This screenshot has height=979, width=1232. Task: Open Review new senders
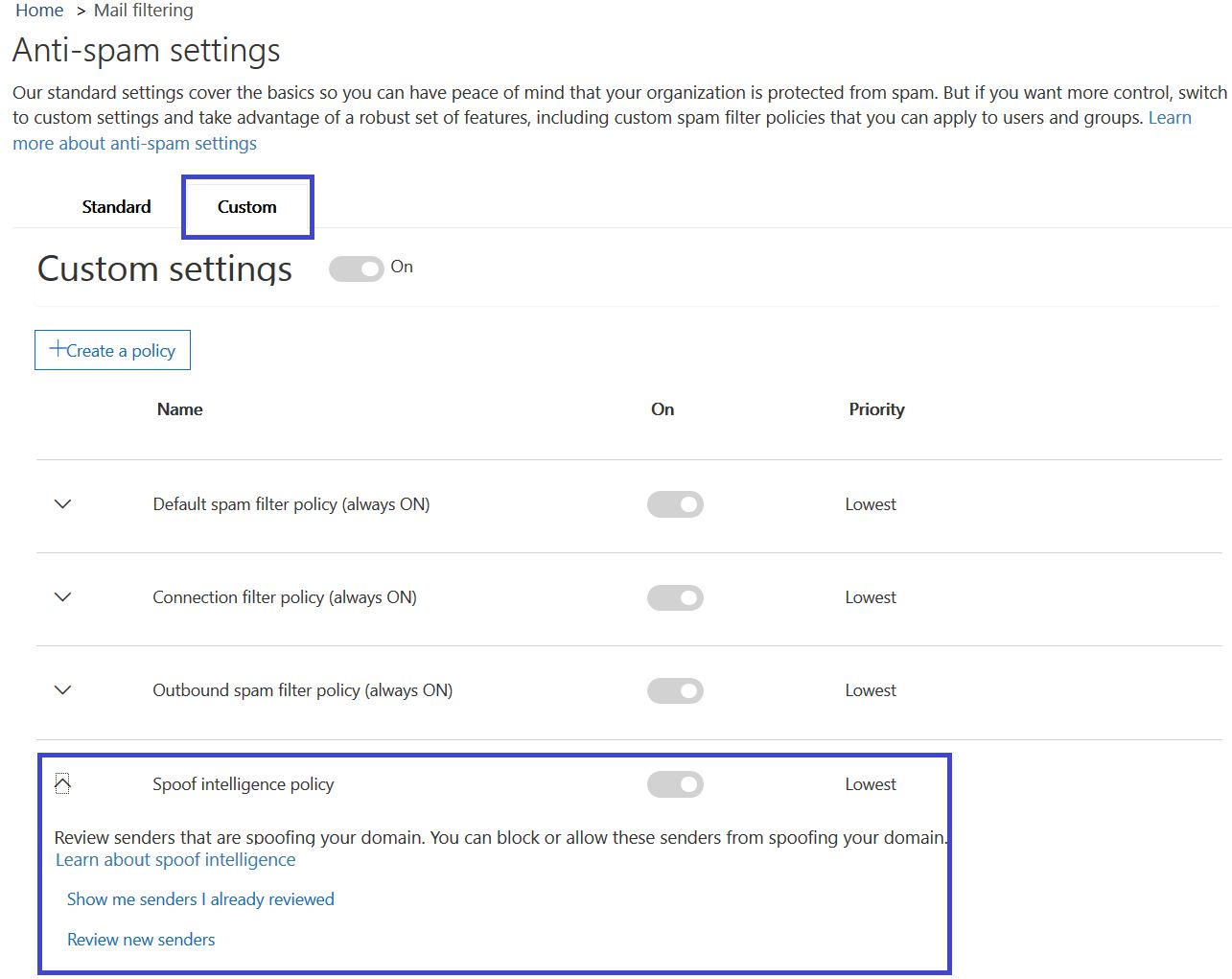click(140, 939)
